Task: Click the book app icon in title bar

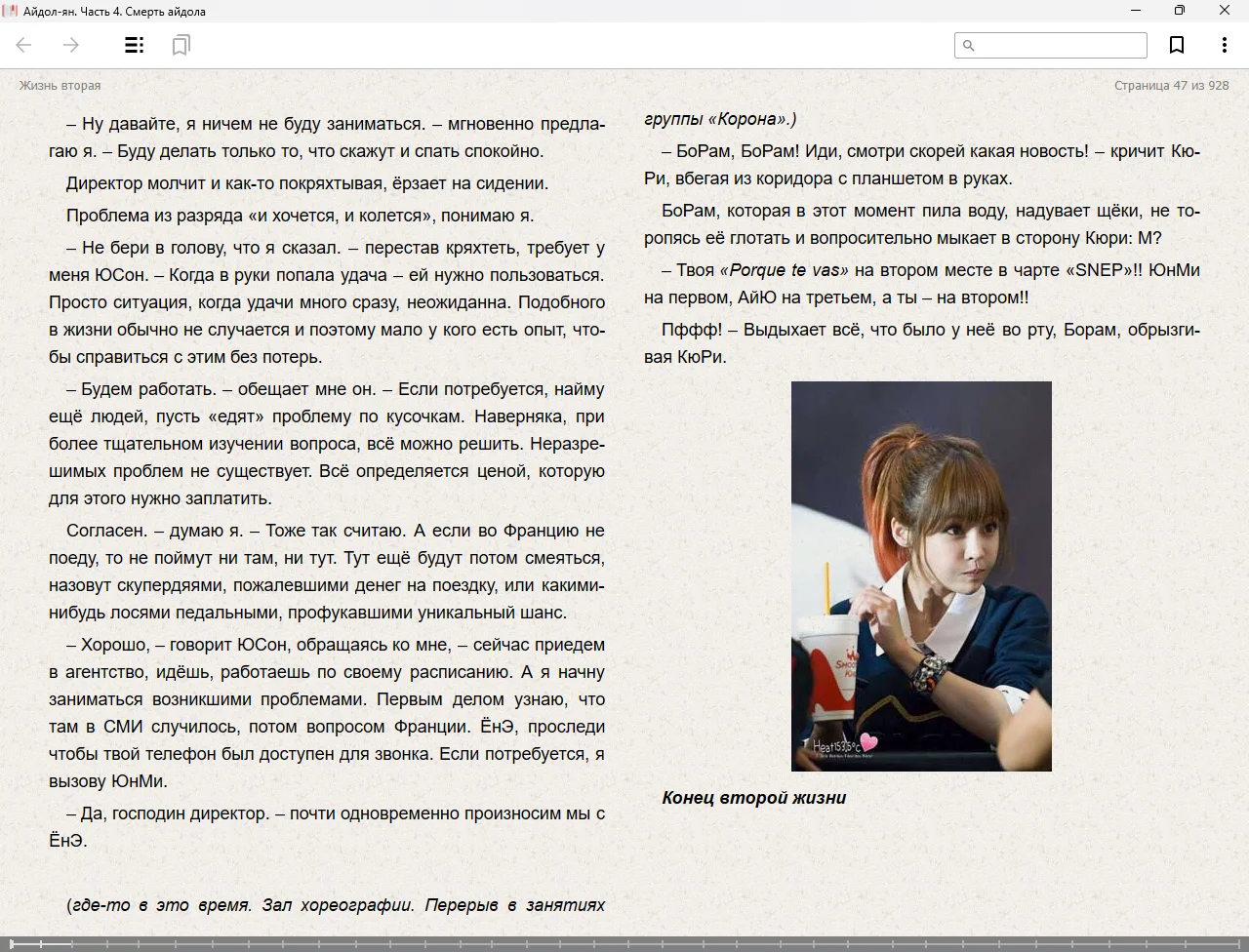Action: click(x=11, y=11)
